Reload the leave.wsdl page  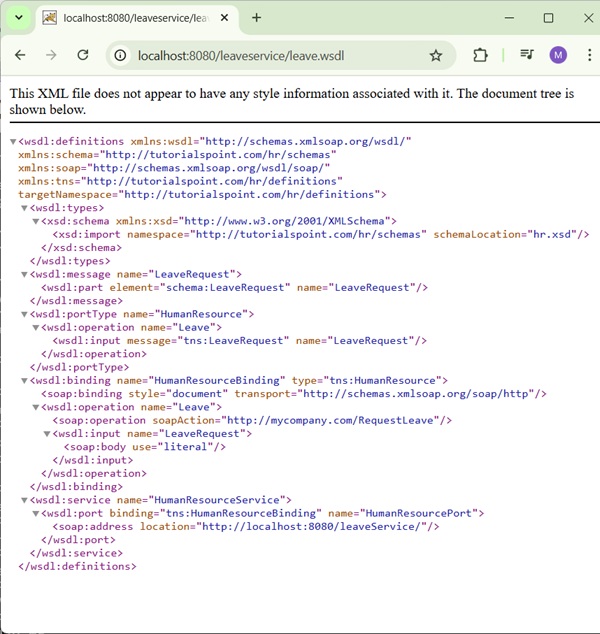coord(82,55)
